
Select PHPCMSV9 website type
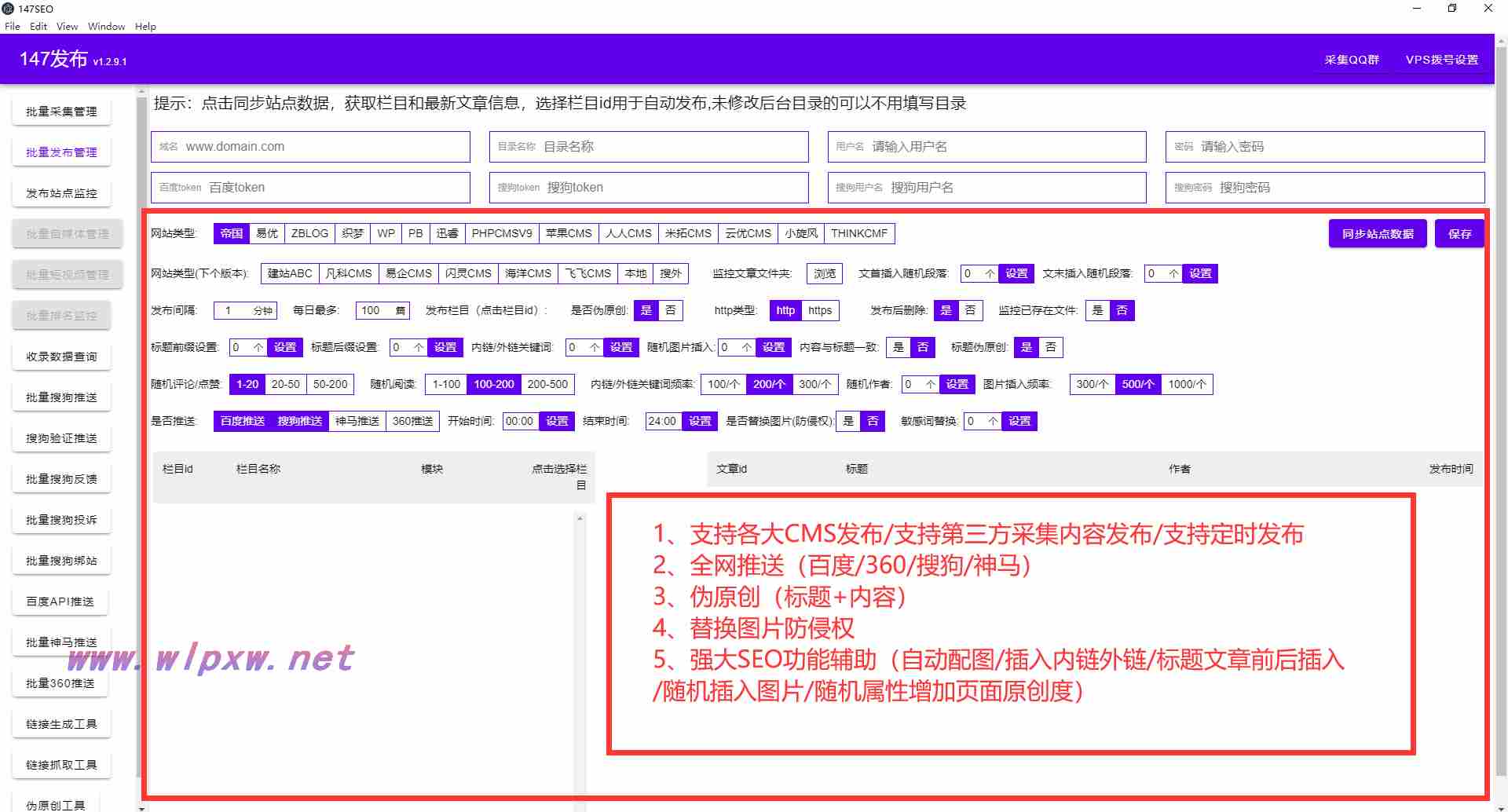pos(502,233)
